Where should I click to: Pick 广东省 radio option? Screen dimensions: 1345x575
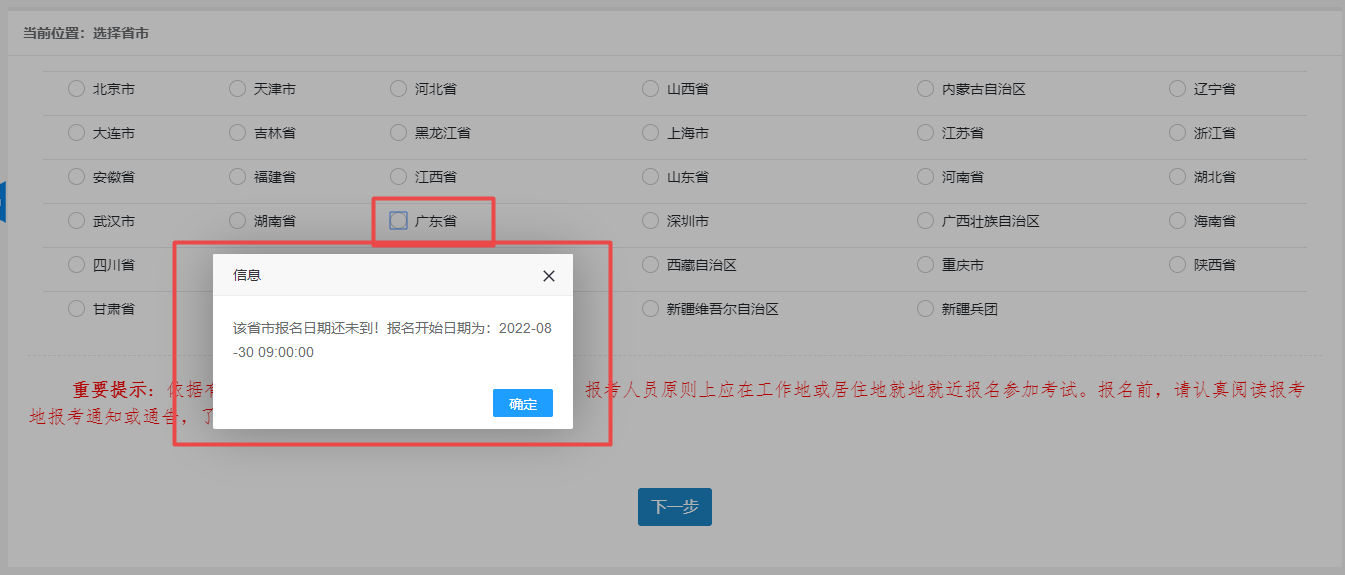[398, 221]
